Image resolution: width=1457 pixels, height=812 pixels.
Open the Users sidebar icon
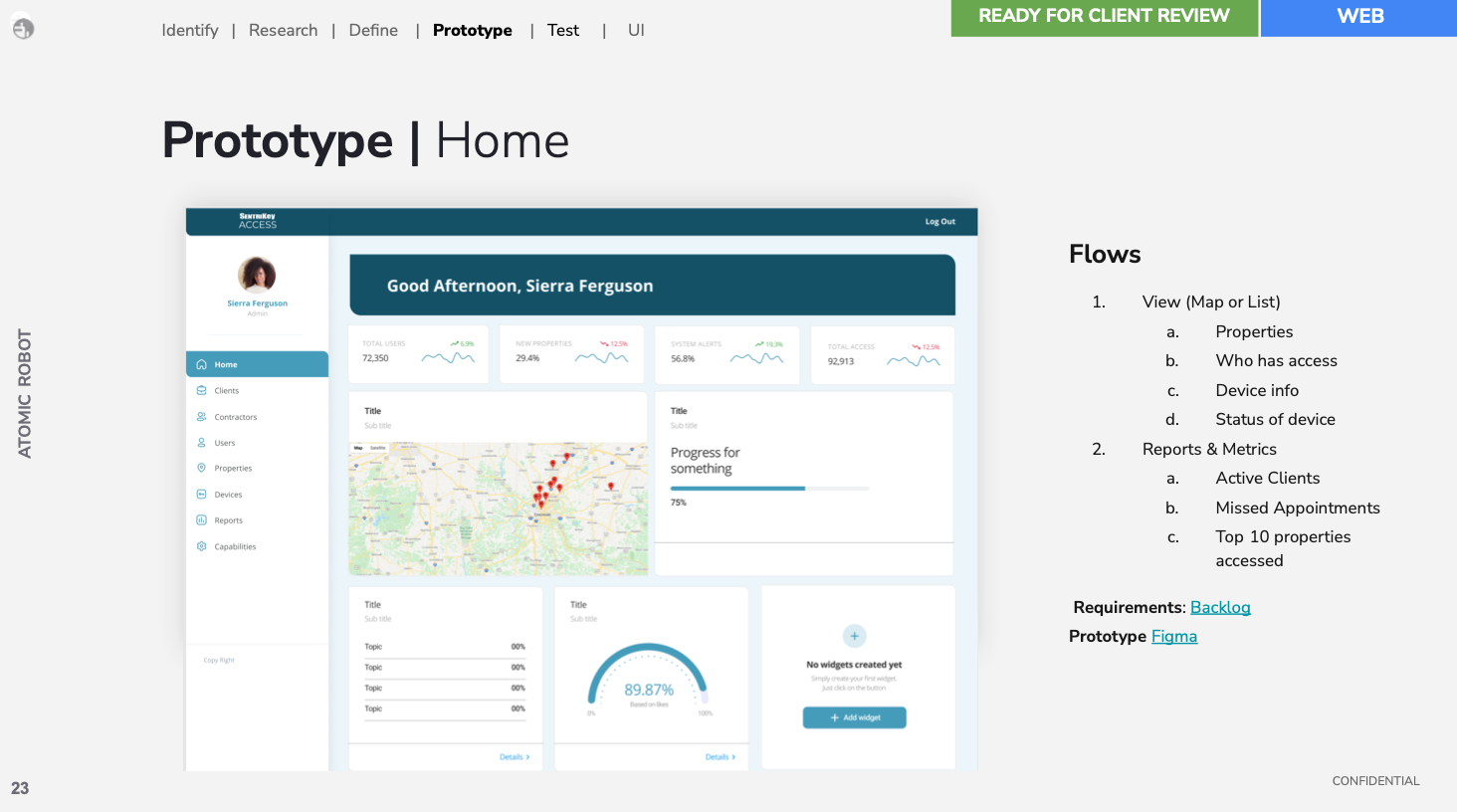coord(201,443)
